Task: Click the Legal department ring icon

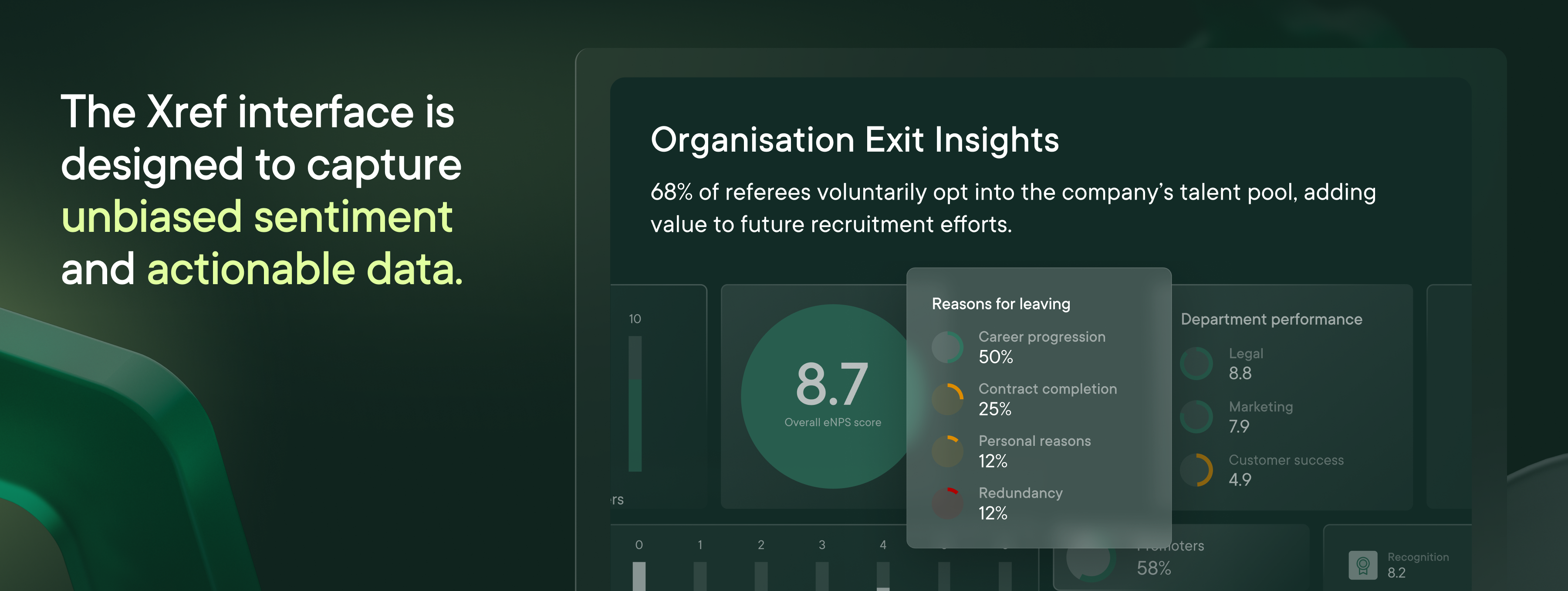Action: [1196, 364]
